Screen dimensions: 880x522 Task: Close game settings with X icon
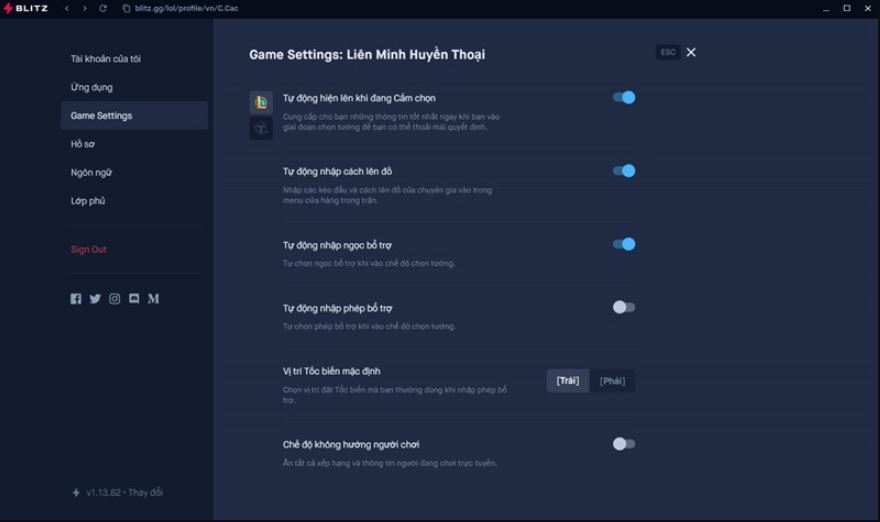[x=691, y=52]
